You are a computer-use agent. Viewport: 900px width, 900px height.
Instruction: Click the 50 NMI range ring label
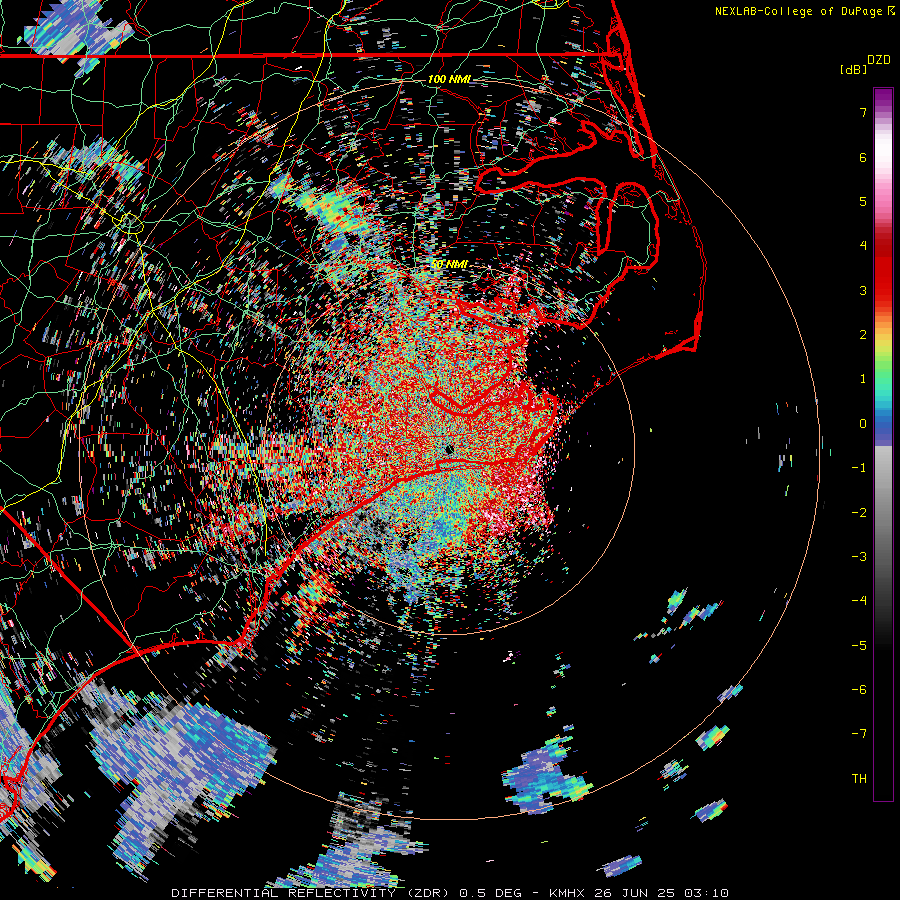[449, 264]
